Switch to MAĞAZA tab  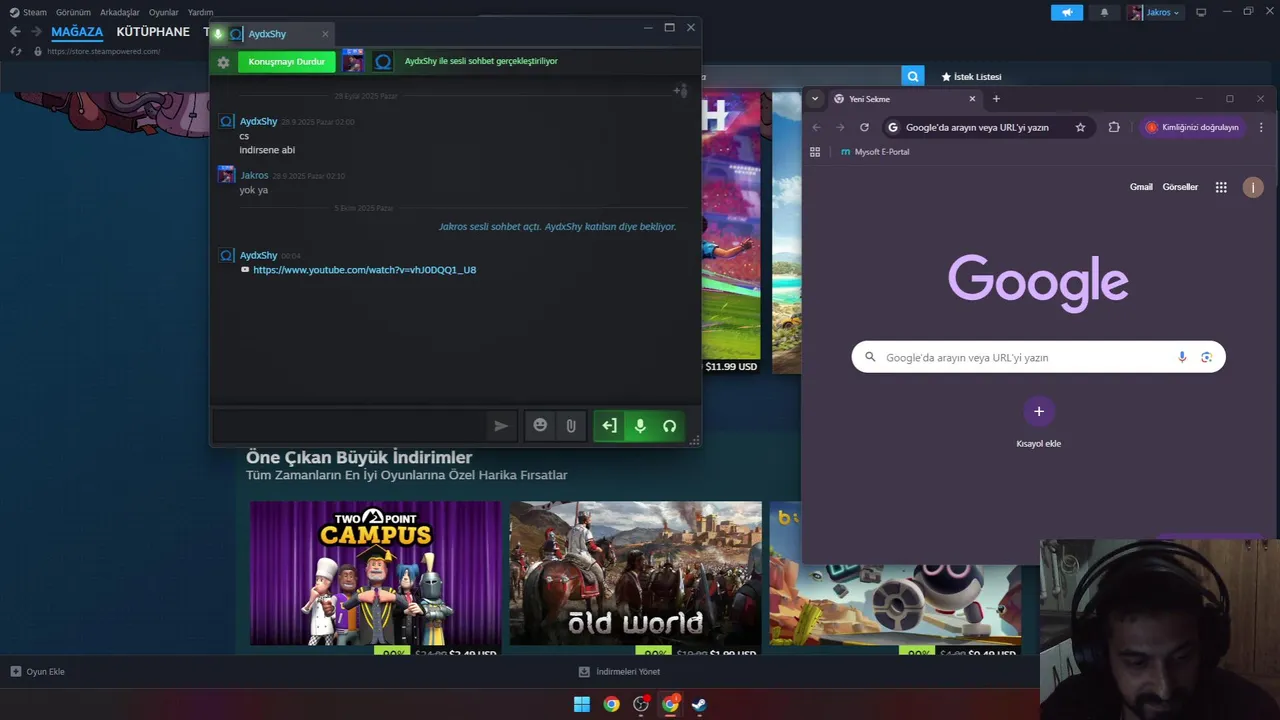point(77,32)
